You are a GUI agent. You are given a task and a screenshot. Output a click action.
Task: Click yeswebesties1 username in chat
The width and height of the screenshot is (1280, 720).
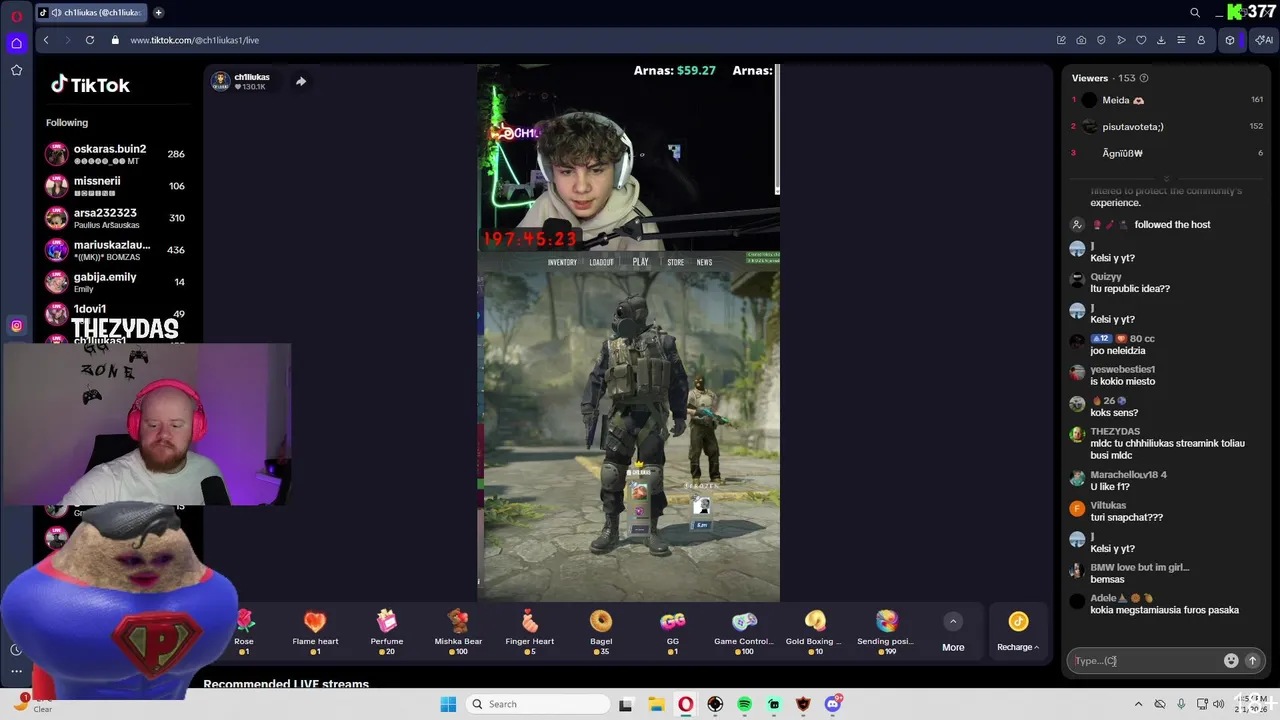tap(1123, 370)
